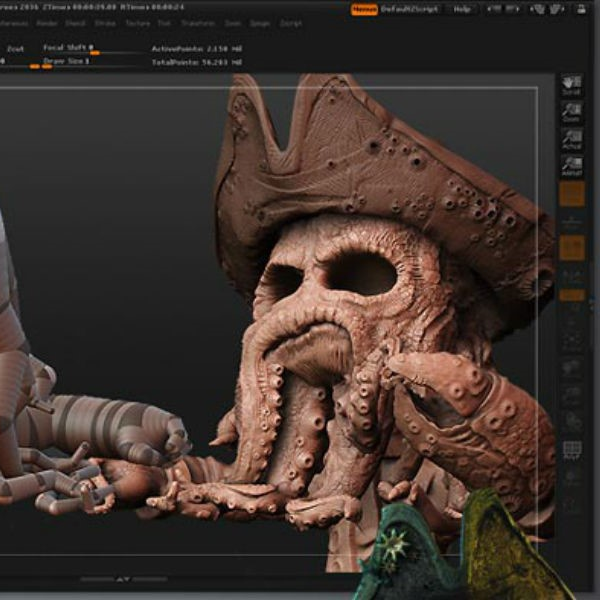Click the Move view icon on right shelf
Screen dimensions: 600x600
[x=572, y=368]
